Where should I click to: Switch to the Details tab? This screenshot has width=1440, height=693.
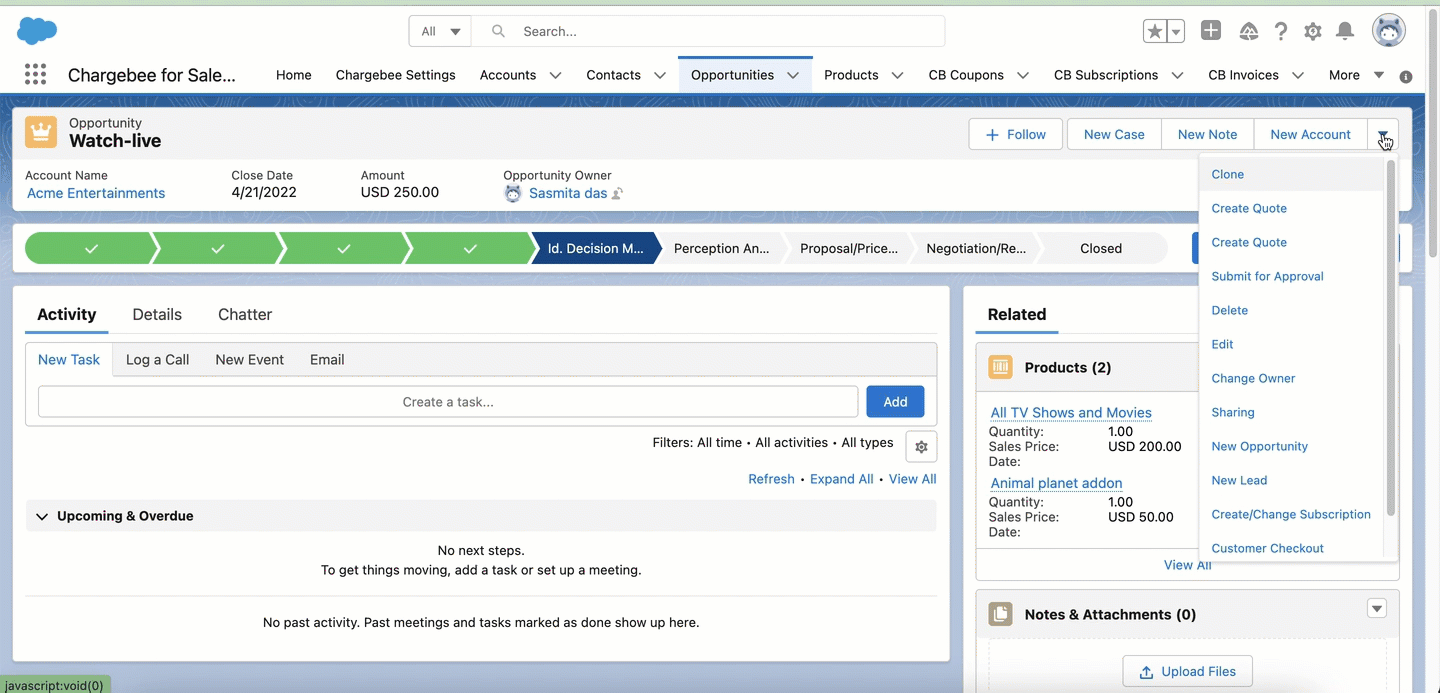[157, 314]
